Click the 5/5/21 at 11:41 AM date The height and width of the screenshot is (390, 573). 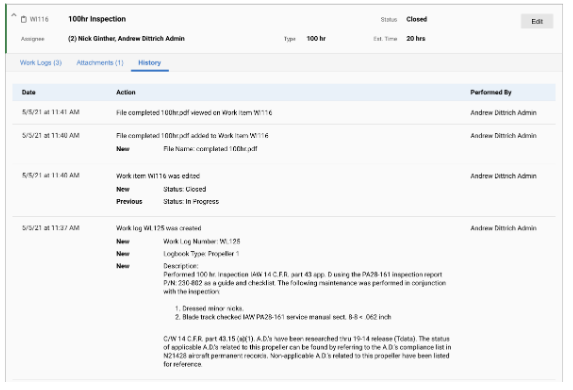[x=51, y=112]
